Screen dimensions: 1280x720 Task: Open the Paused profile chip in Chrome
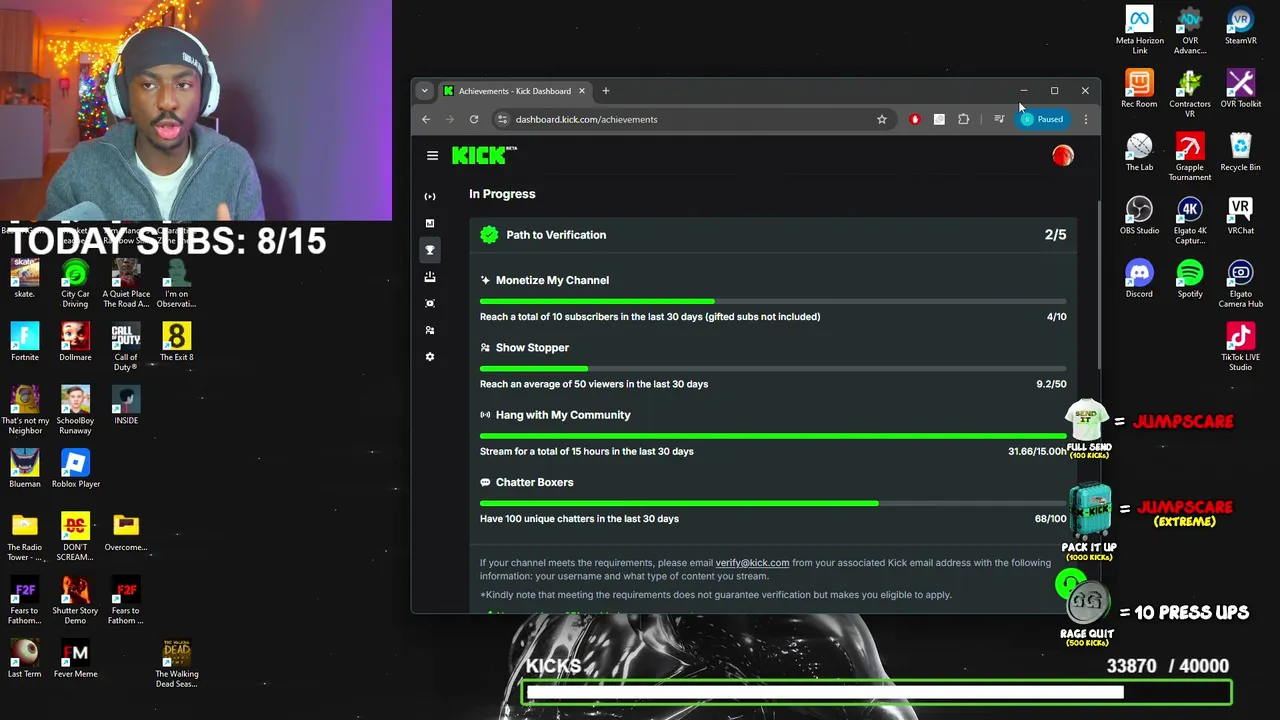pyautogui.click(x=1042, y=119)
